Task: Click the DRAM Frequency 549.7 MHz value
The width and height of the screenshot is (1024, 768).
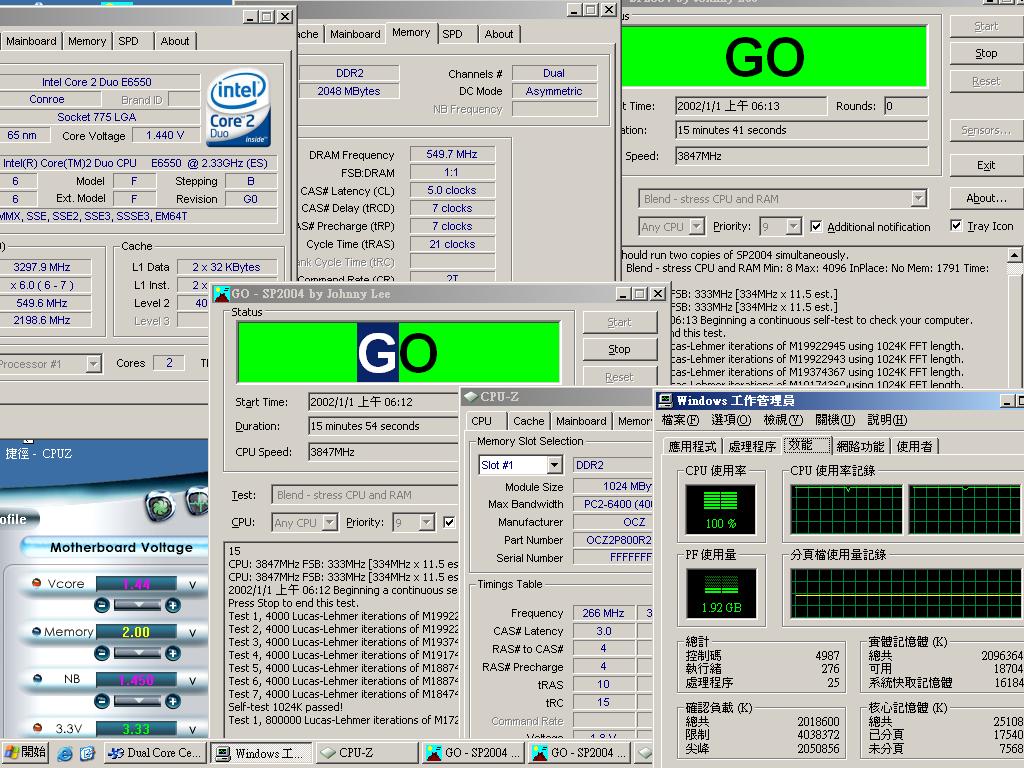Action: pos(452,154)
